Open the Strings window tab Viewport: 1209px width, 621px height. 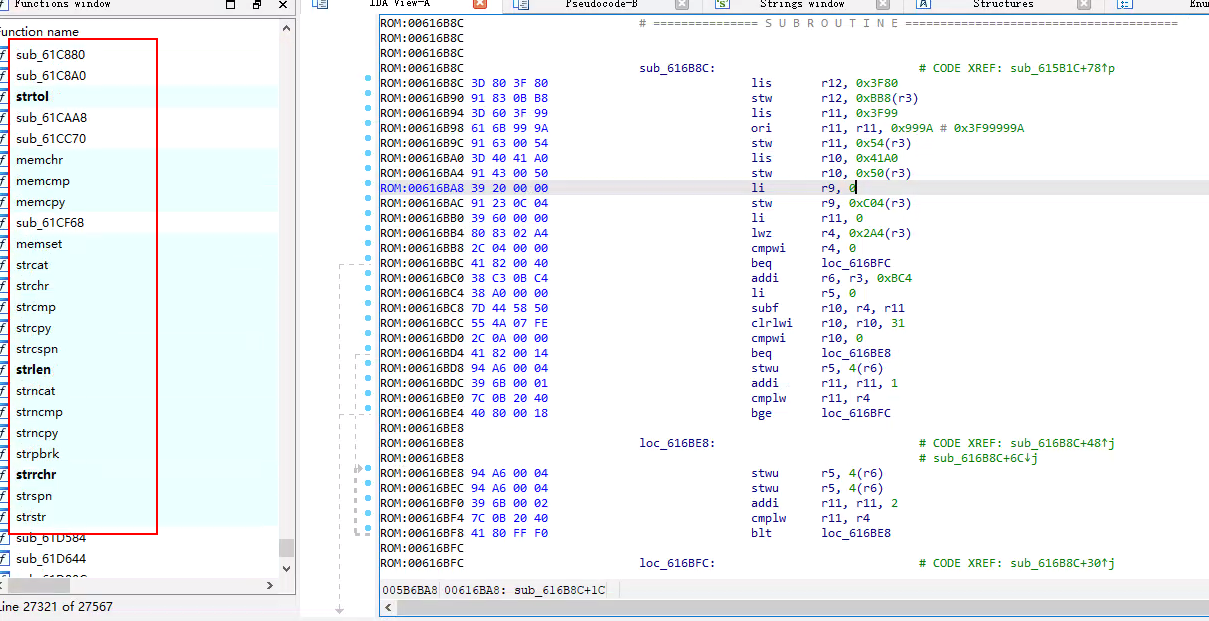pos(802,4)
